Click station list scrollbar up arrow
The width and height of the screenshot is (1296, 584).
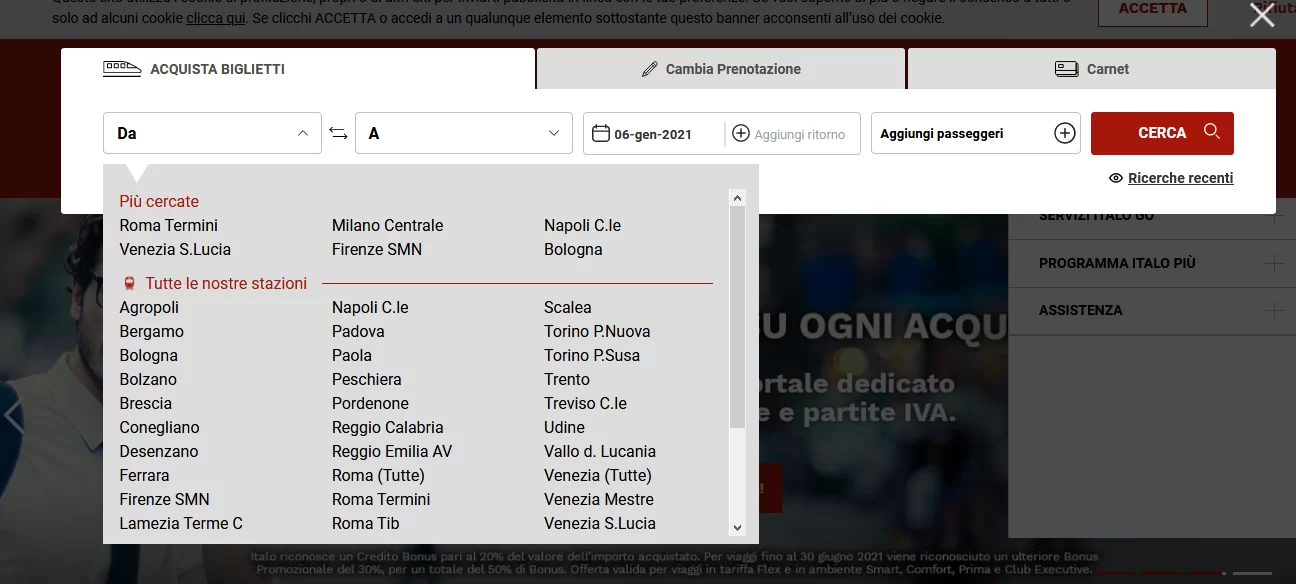click(x=738, y=198)
